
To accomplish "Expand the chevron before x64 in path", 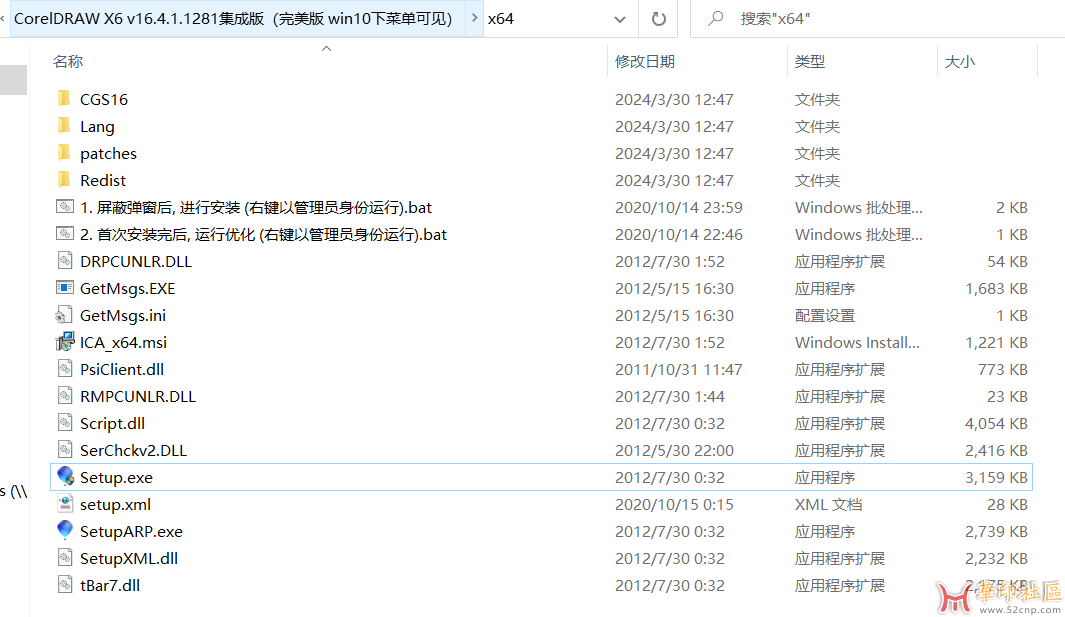I will tap(474, 18).
